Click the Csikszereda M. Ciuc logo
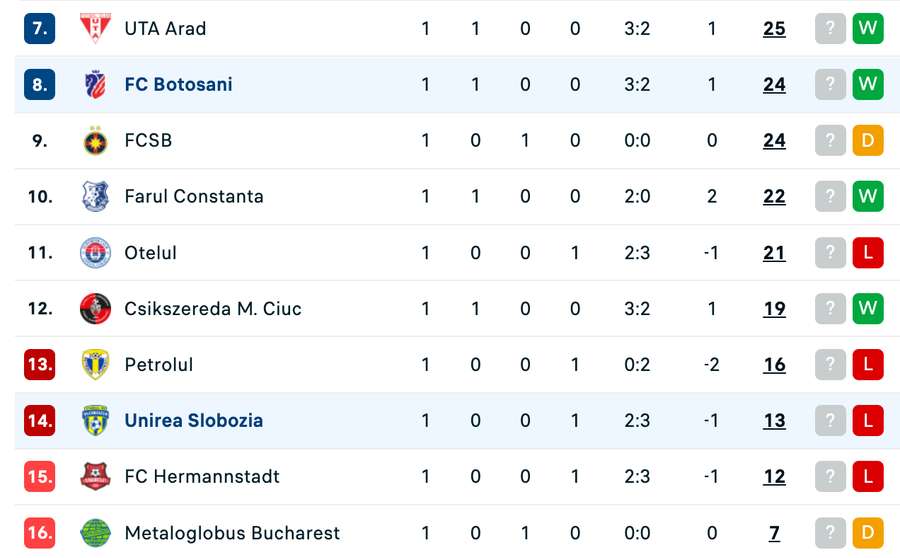 coord(96,309)
